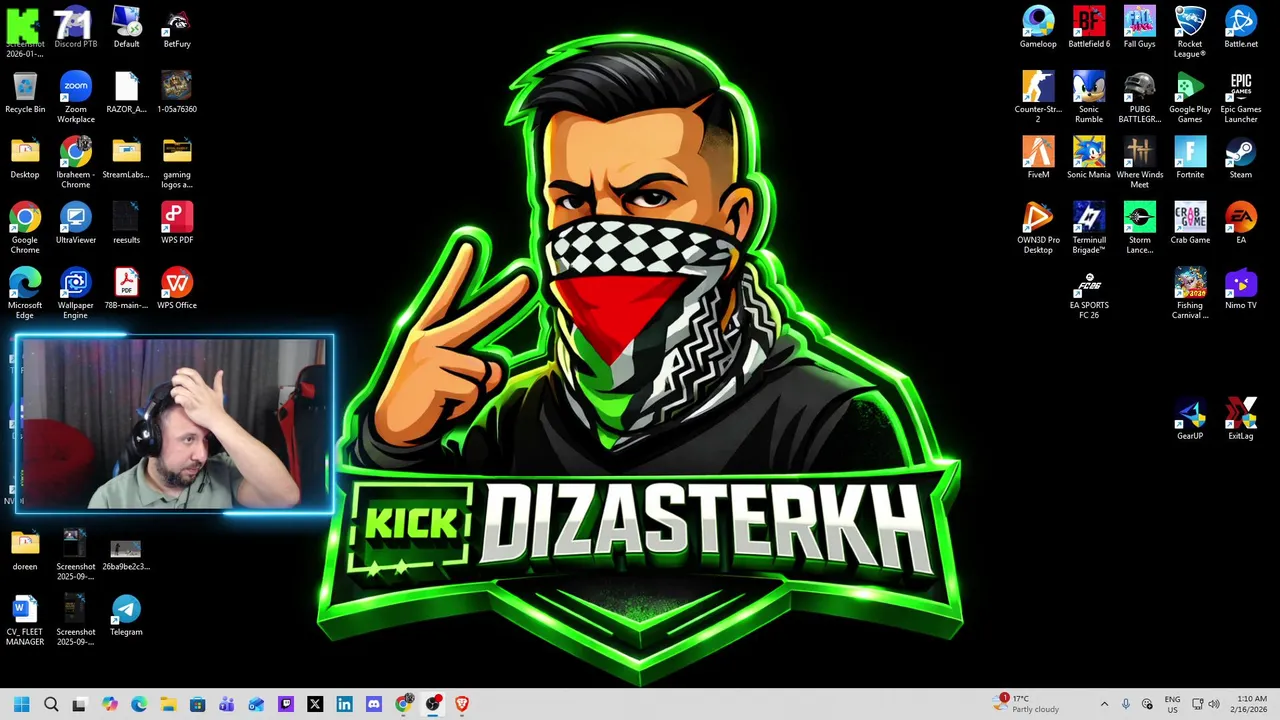This screenshot has width=1280, height=720.
Task: Open the Steam desktop shortcut
Action: 1241,157
